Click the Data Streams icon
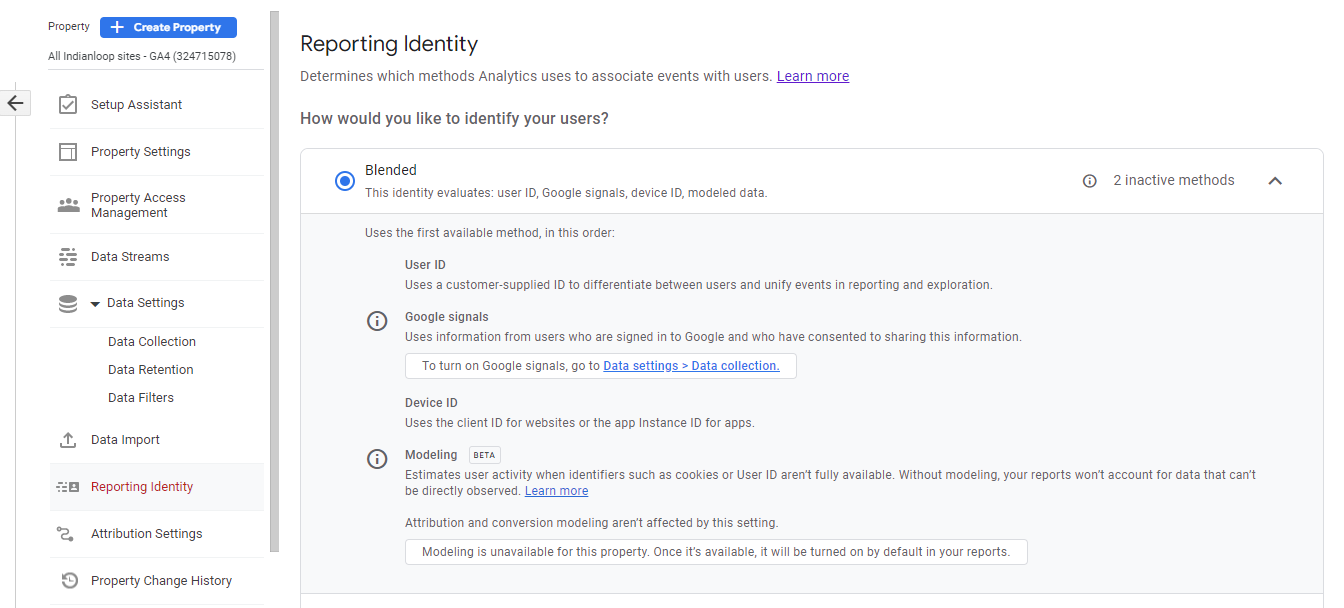The width and height of the screenshot is (1344, 608). [x=68, y=257]
